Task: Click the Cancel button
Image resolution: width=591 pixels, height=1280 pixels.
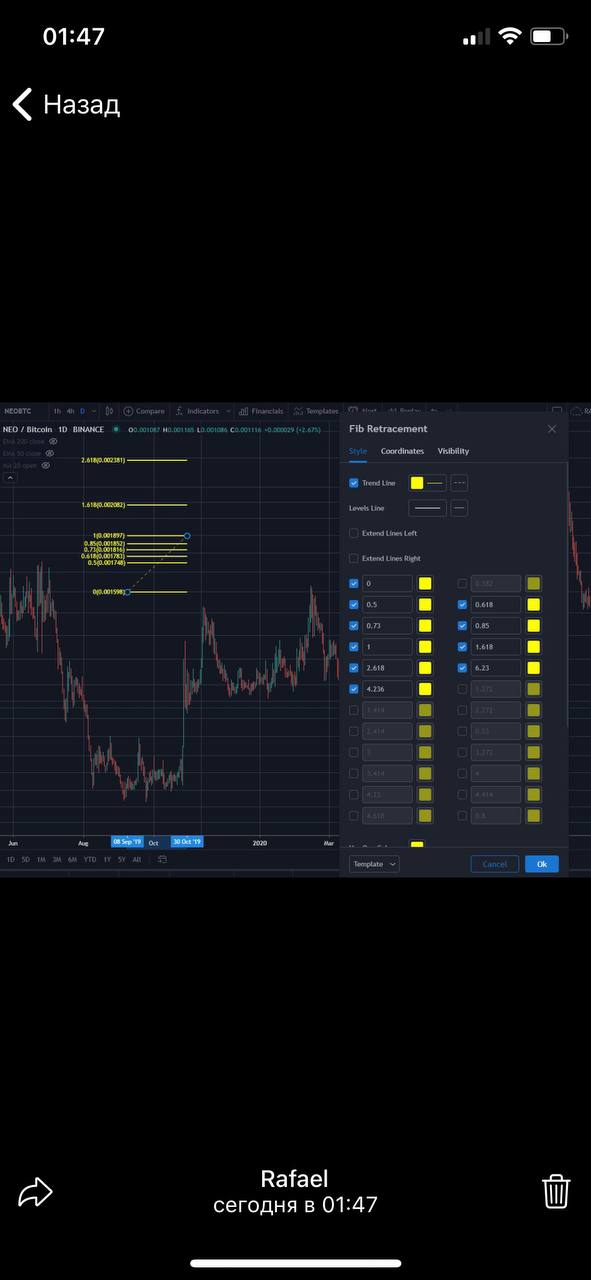Action: click(495, 864)
